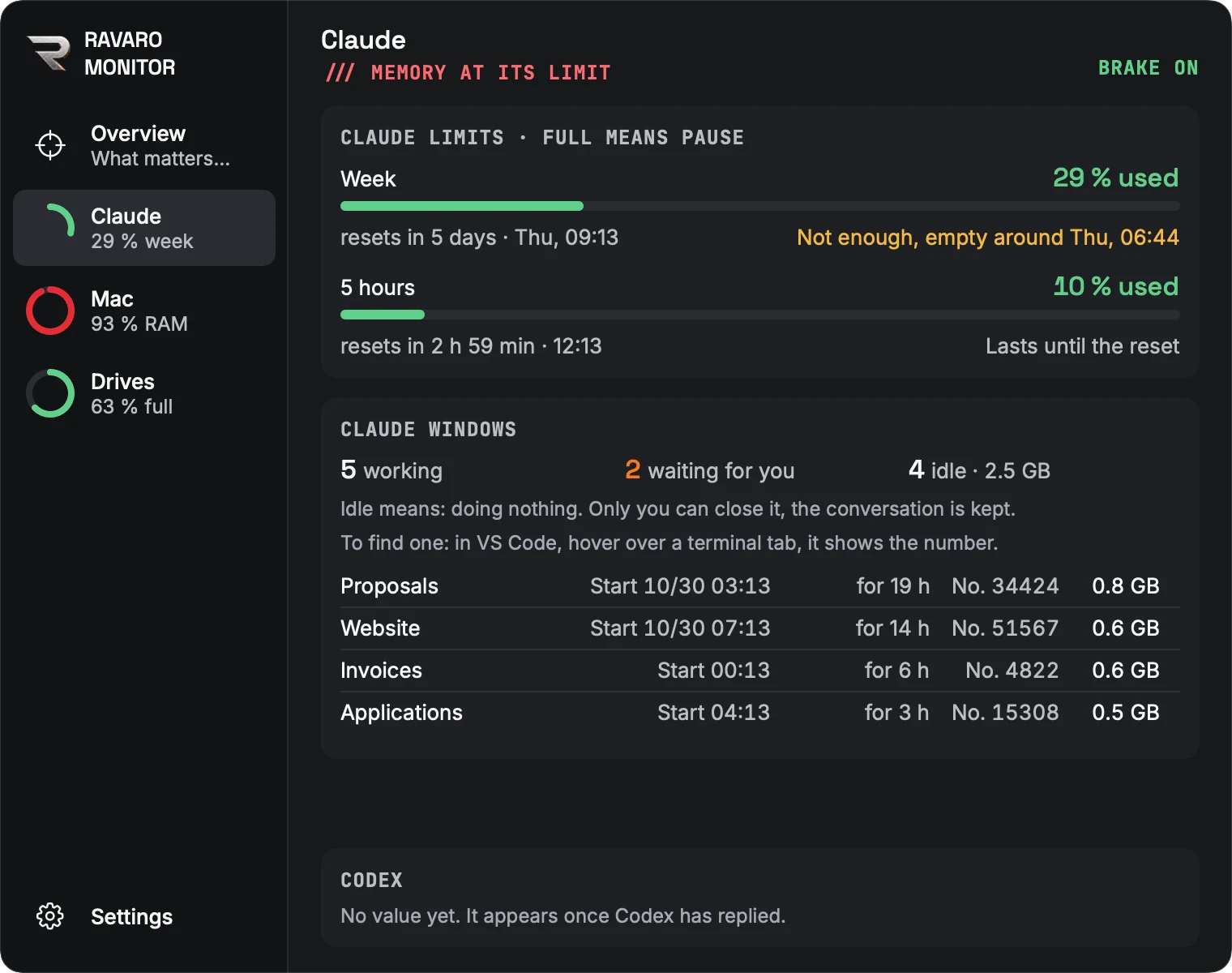
Task: Open the Mac 93 % RAM item
Action: pos(144,311)
